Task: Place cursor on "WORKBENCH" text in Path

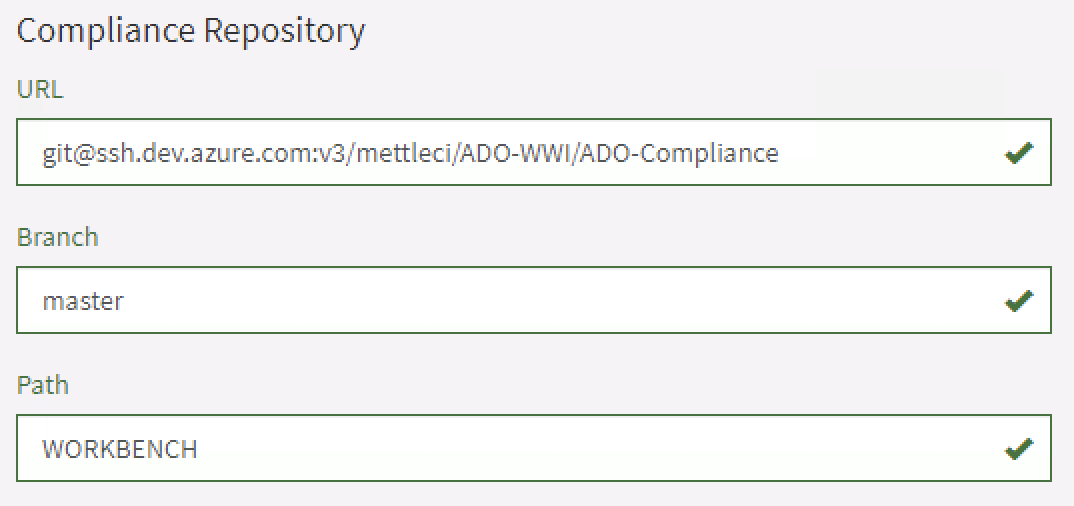Action: tap(119, 449)
